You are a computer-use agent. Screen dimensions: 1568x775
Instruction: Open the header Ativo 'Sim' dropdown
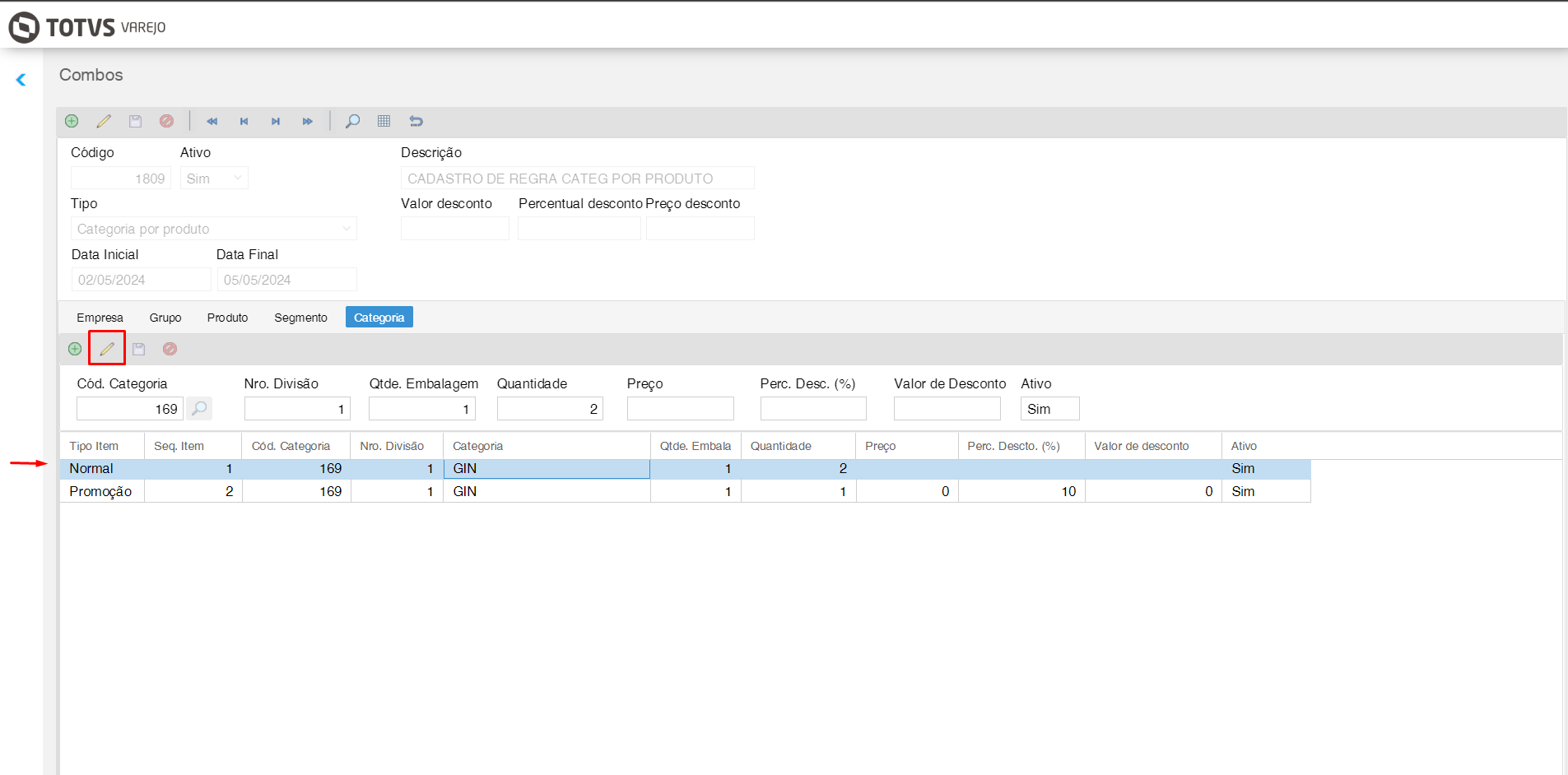(237, 178)
